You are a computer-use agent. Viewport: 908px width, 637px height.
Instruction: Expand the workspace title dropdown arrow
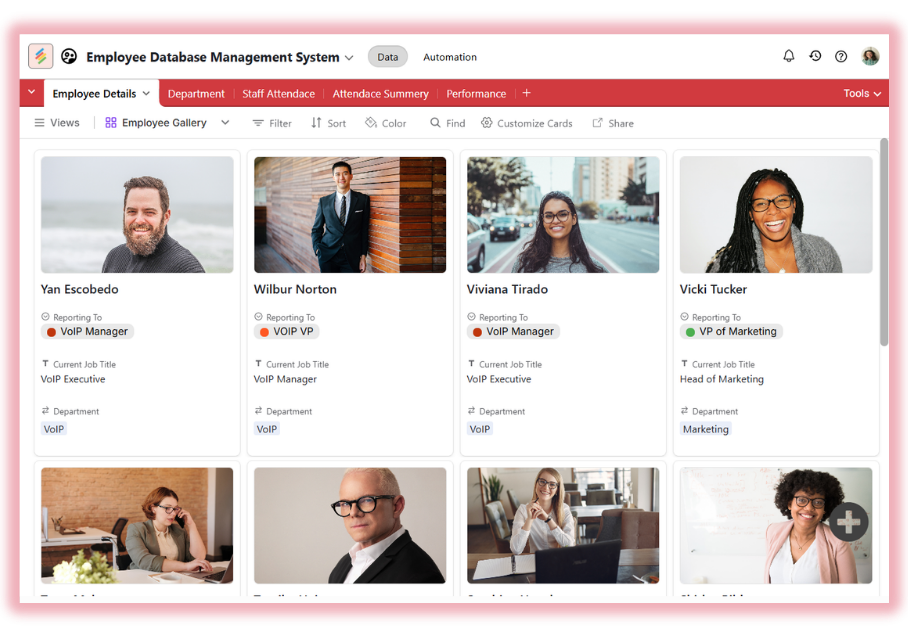349,58
